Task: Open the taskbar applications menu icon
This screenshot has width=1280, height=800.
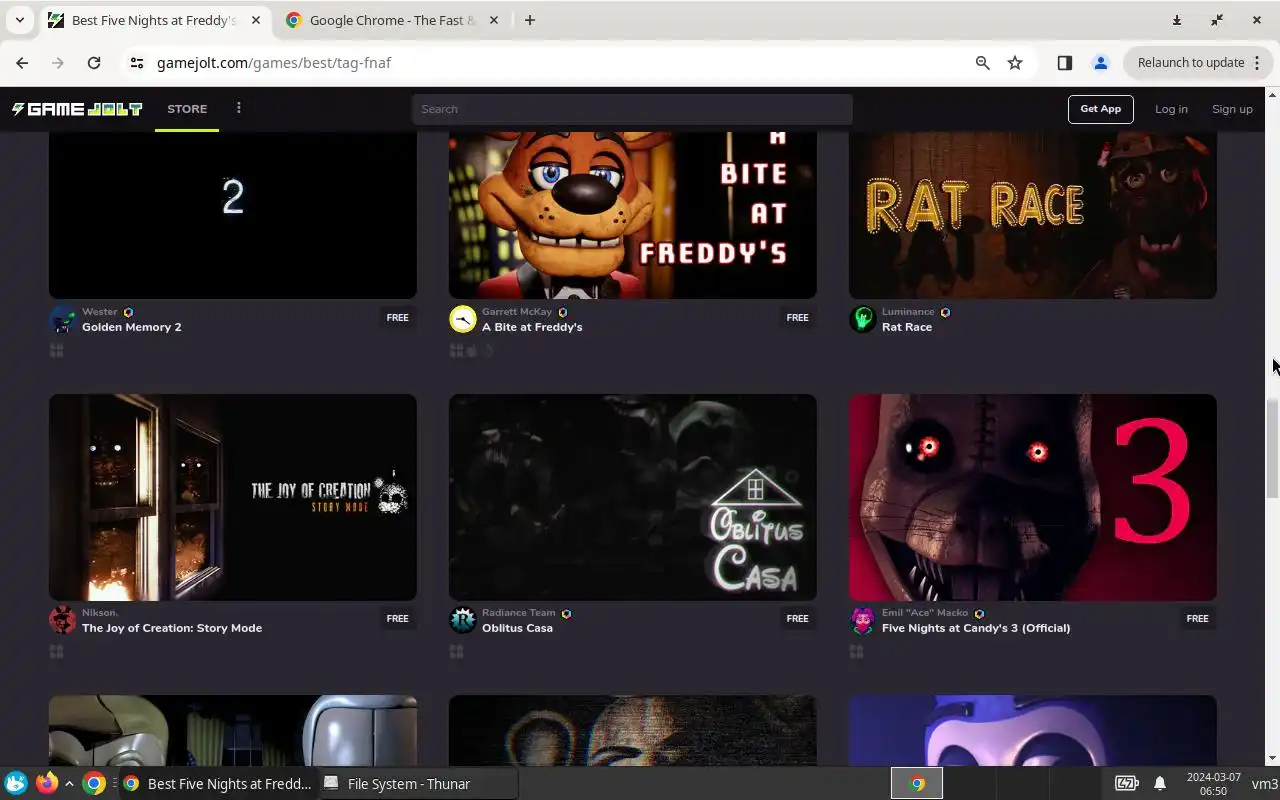Action: (16, 783)
